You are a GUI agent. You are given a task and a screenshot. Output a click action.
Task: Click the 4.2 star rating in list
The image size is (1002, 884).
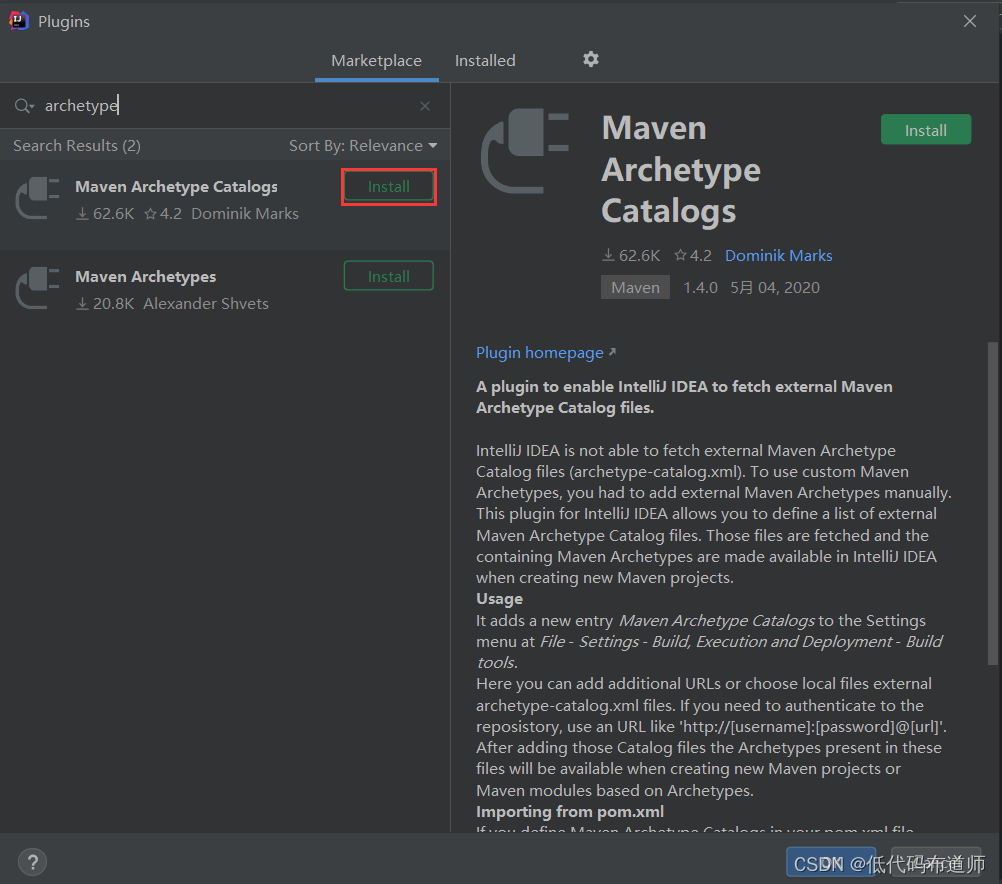pos(163,213)
